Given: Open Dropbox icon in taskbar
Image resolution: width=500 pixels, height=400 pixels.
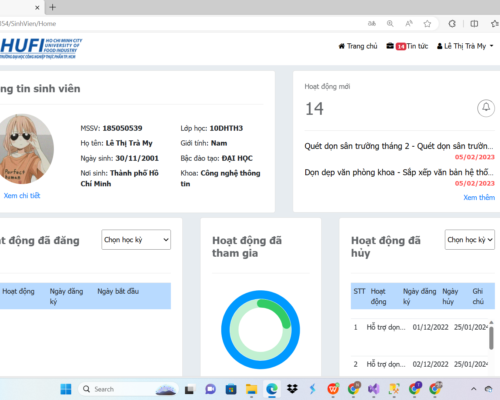Looking at the screenshot, I should click(292, 389).
